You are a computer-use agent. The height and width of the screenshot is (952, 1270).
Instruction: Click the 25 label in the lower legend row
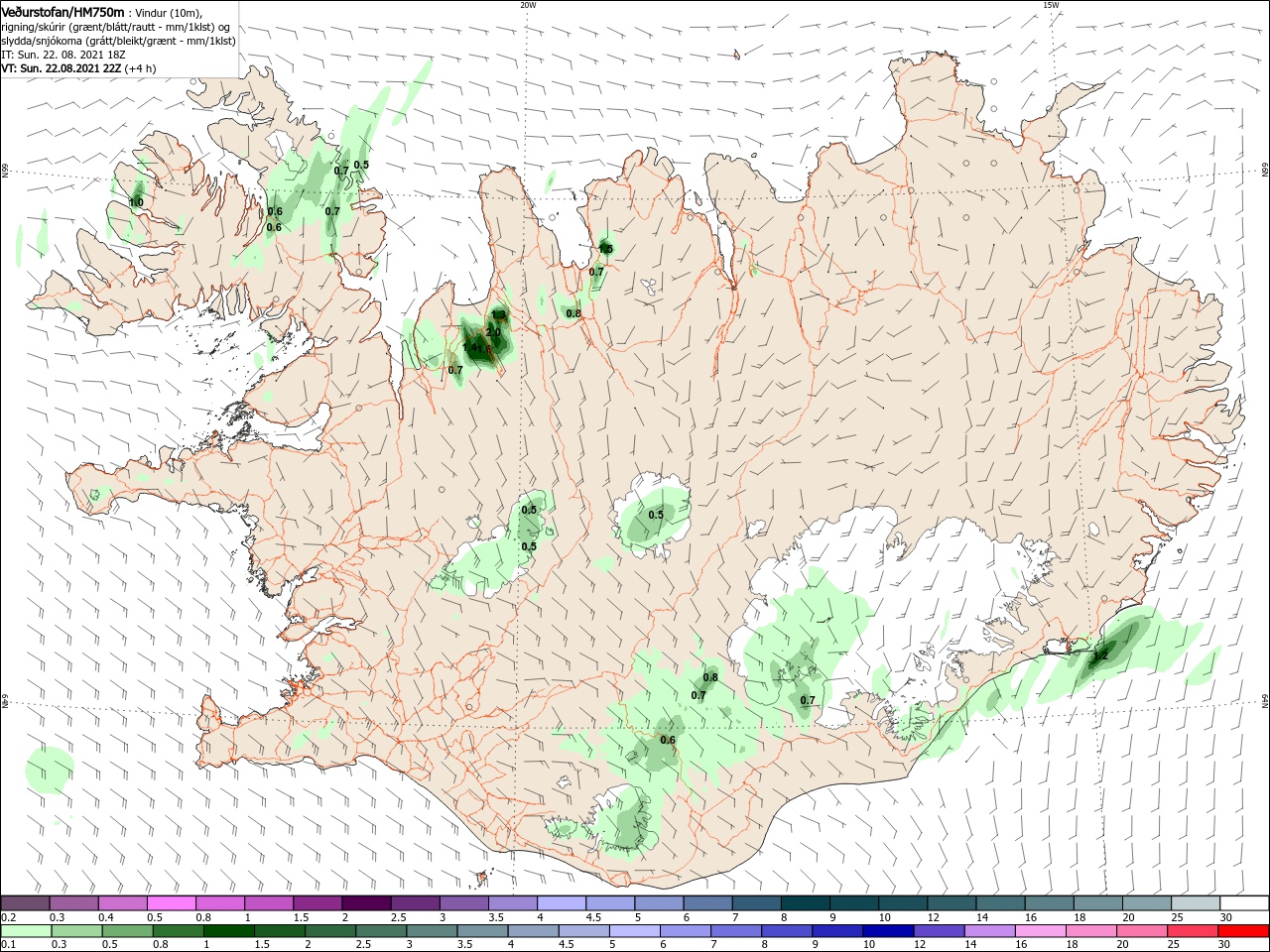pyautogui.click(x=1173, y=945)
